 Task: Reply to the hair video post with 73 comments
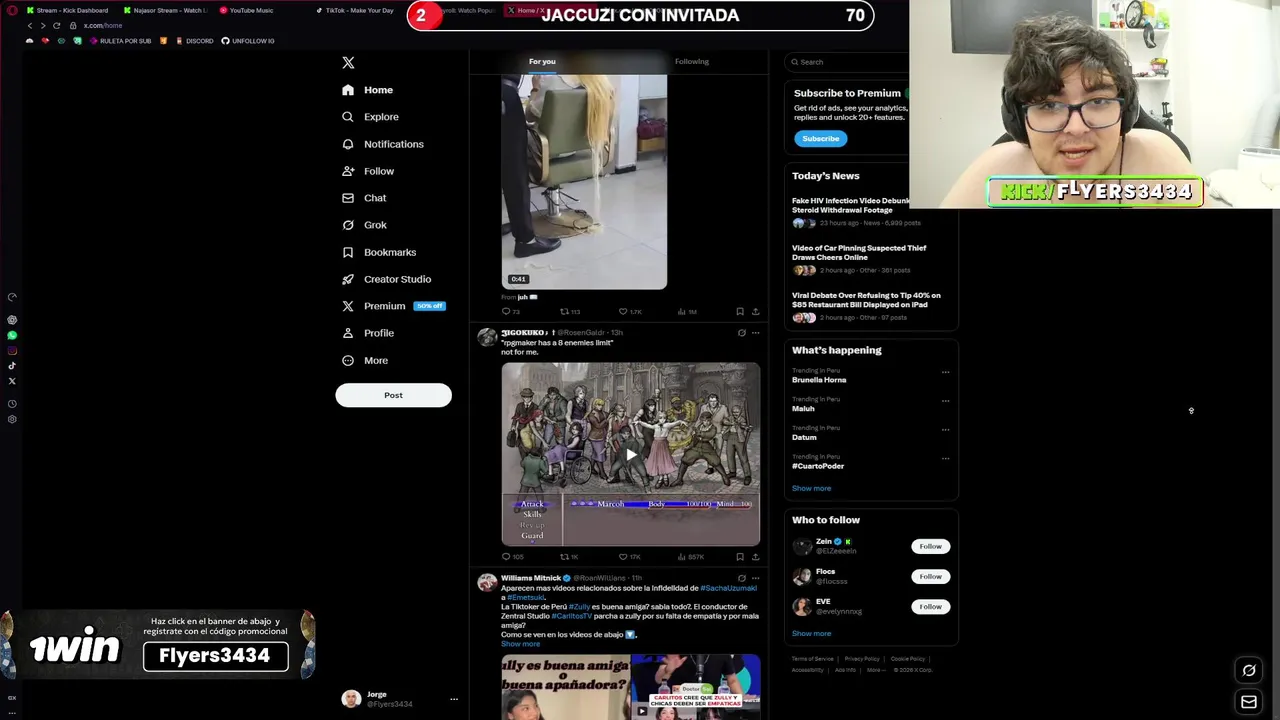pos(511,312)
